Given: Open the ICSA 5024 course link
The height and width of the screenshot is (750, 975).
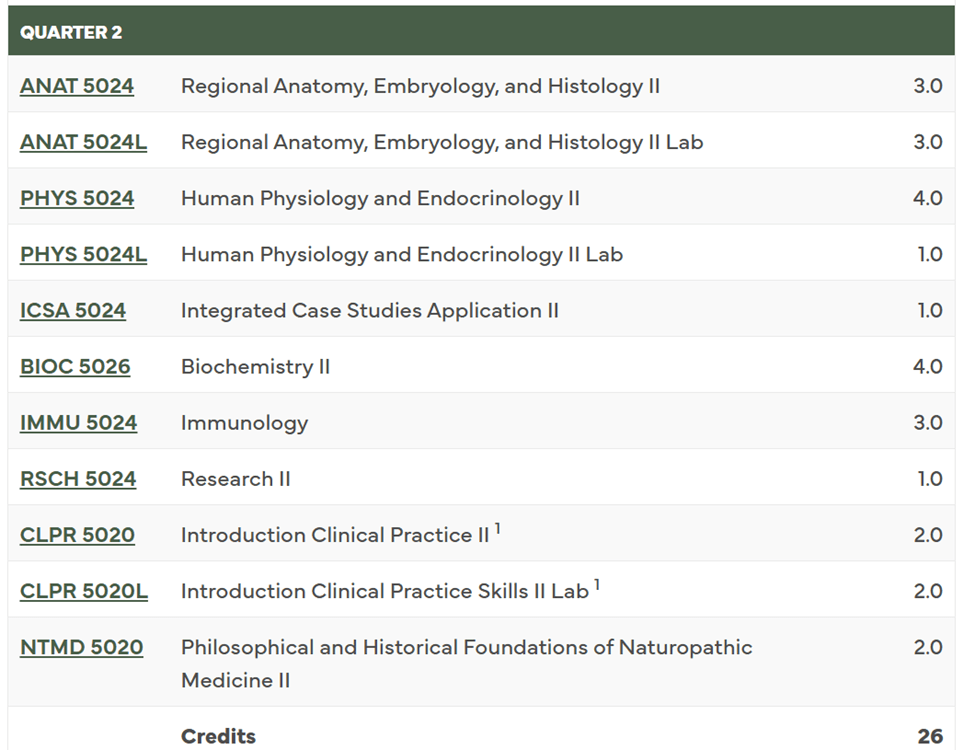Looking at the screenshot, I should [x=73, y=310].
